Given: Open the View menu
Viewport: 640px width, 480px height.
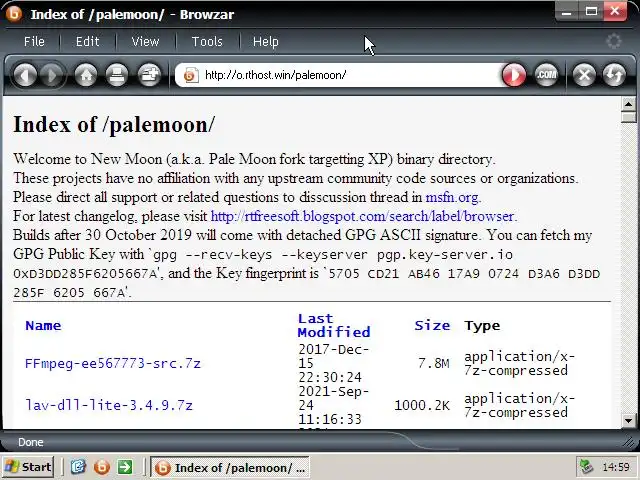Looking at the screenshot, I should 145,42.
